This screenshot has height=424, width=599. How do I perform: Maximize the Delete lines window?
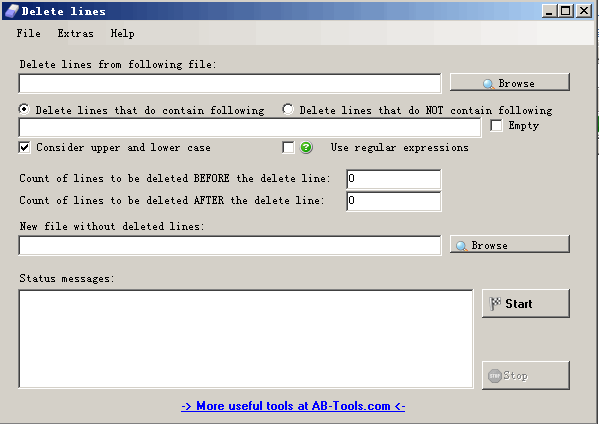pyautogui.click(x=565, y=11)
